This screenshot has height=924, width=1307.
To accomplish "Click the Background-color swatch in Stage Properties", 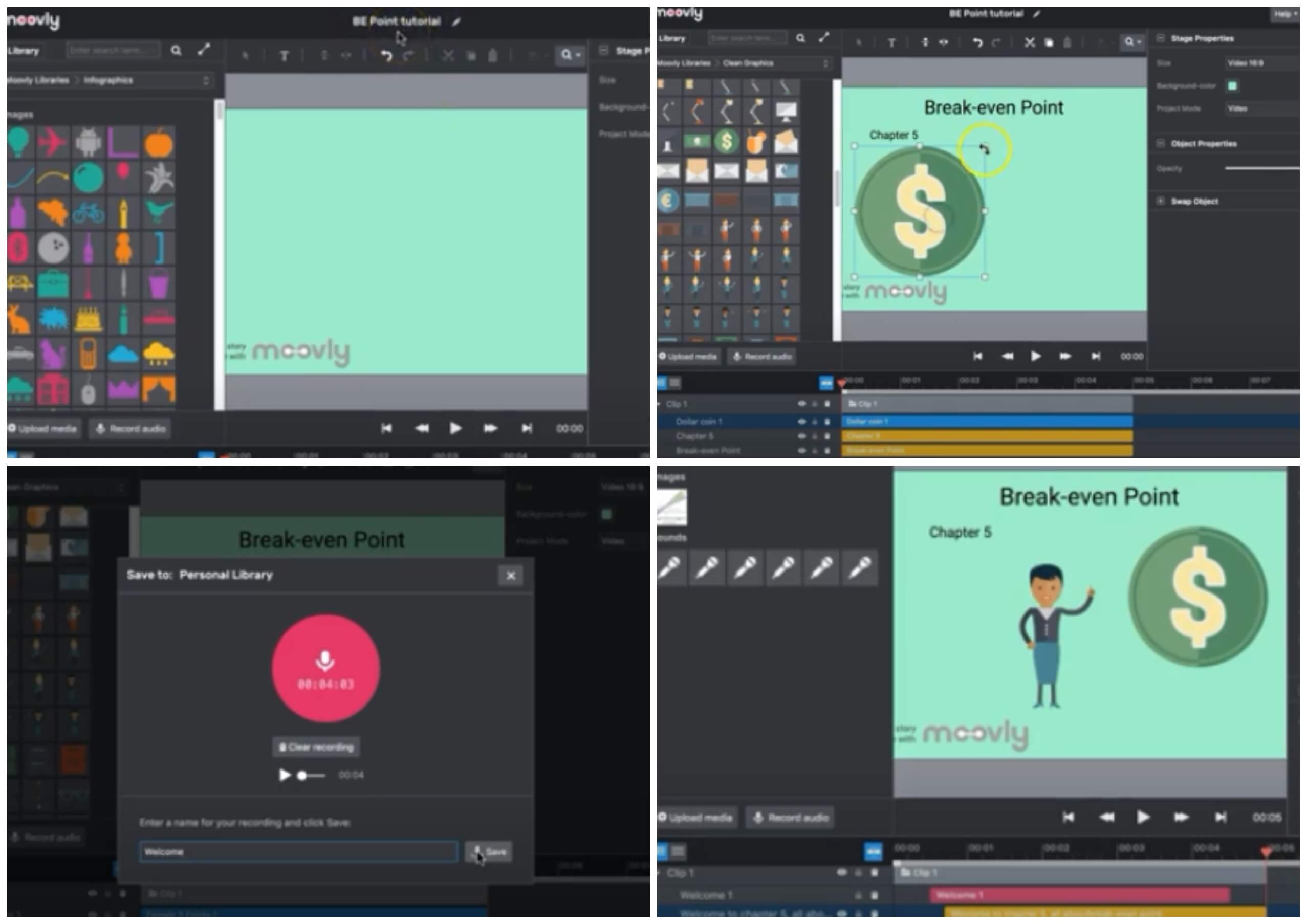I will pos(1232,86).
